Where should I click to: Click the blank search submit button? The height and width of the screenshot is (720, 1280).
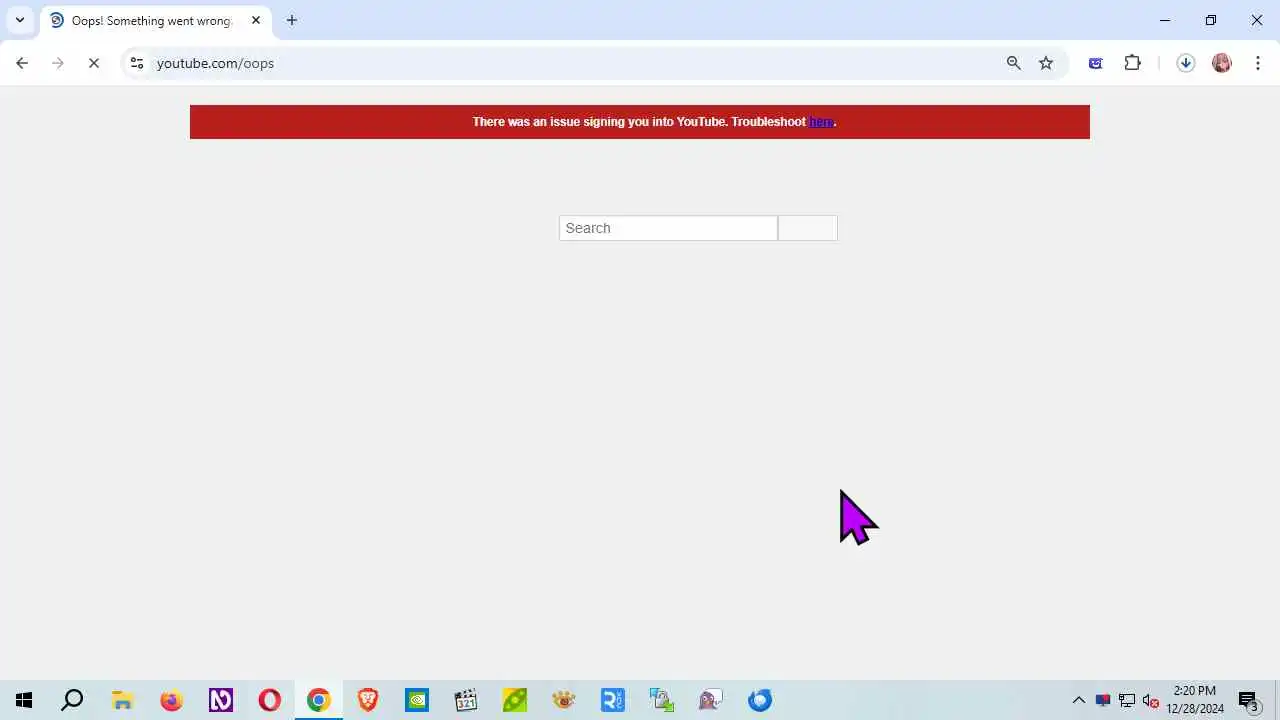pos(808,228)
